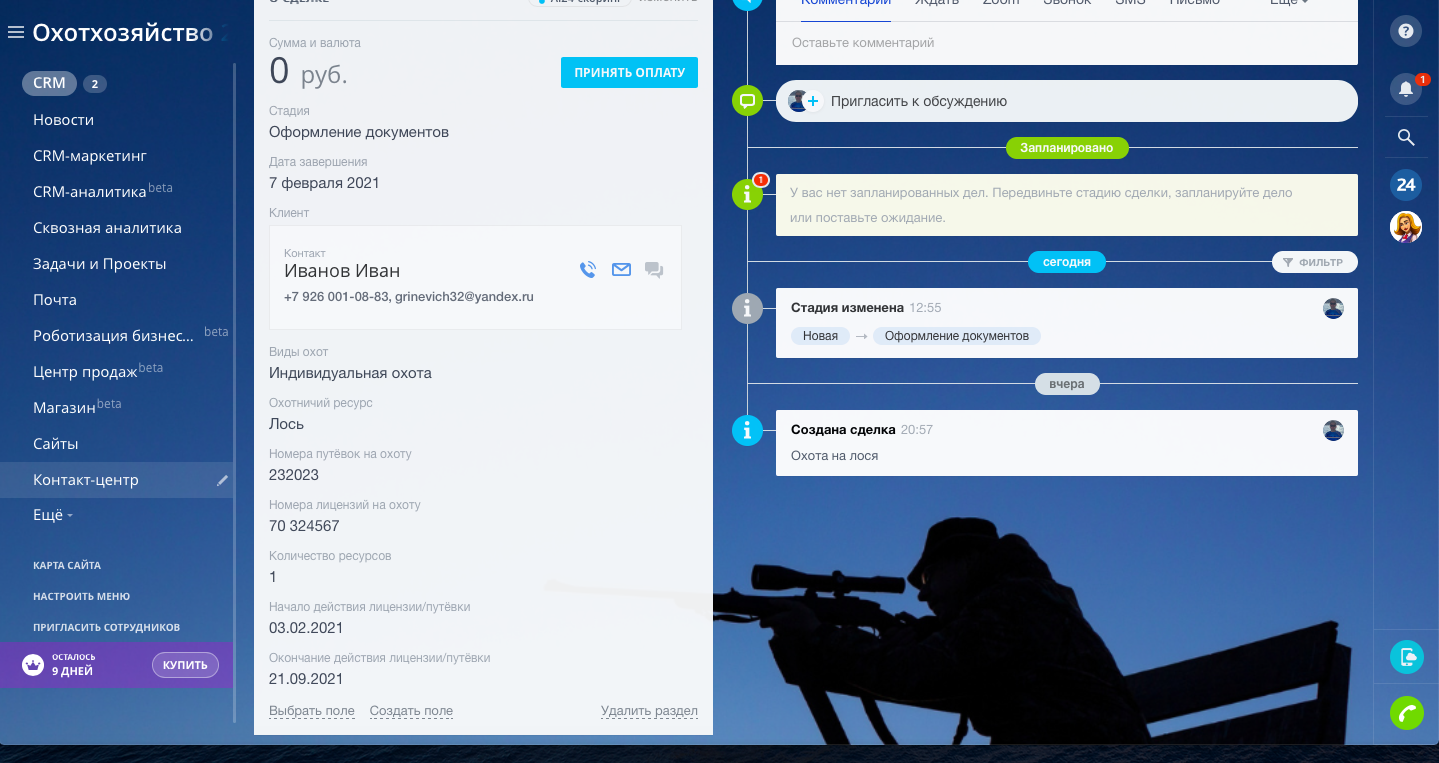This screenshot has height=763, width=1439.
Task: Click the license number 70 324567
Action: [304, 526]
